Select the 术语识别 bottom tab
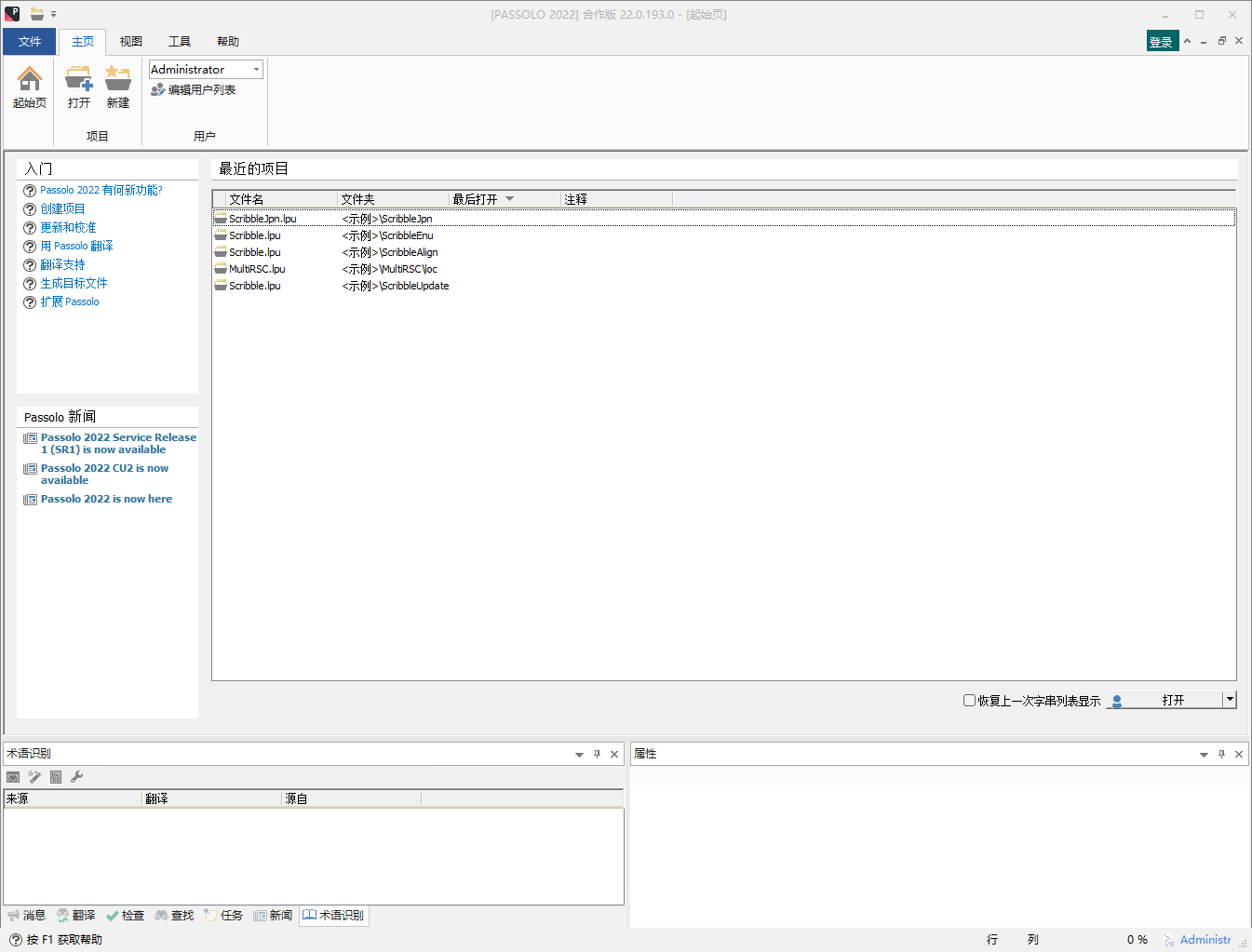 [x=333, y=916]
